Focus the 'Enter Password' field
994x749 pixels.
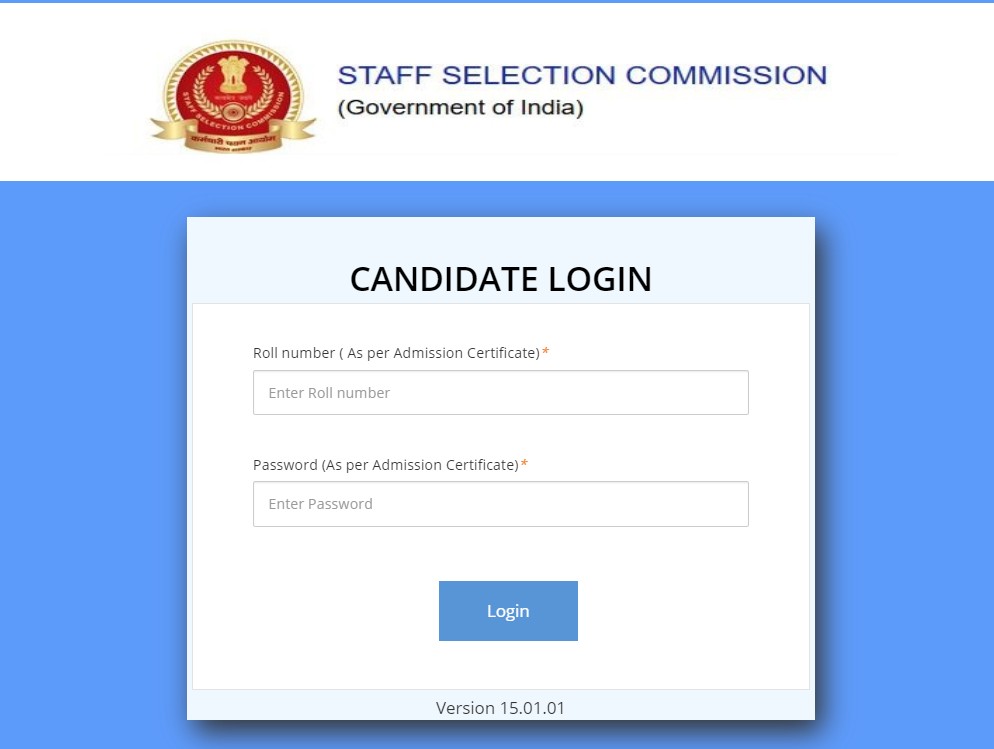tap(501, 504)
